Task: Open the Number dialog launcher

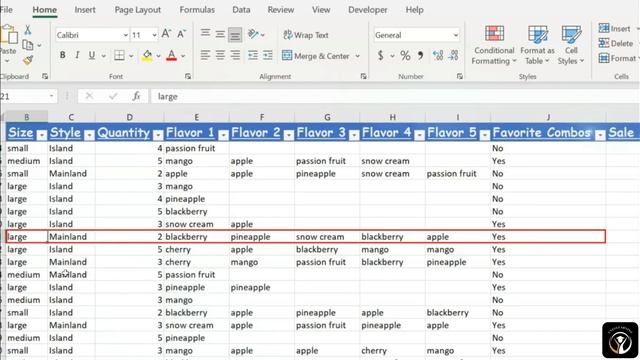Action: pos(460,76)
